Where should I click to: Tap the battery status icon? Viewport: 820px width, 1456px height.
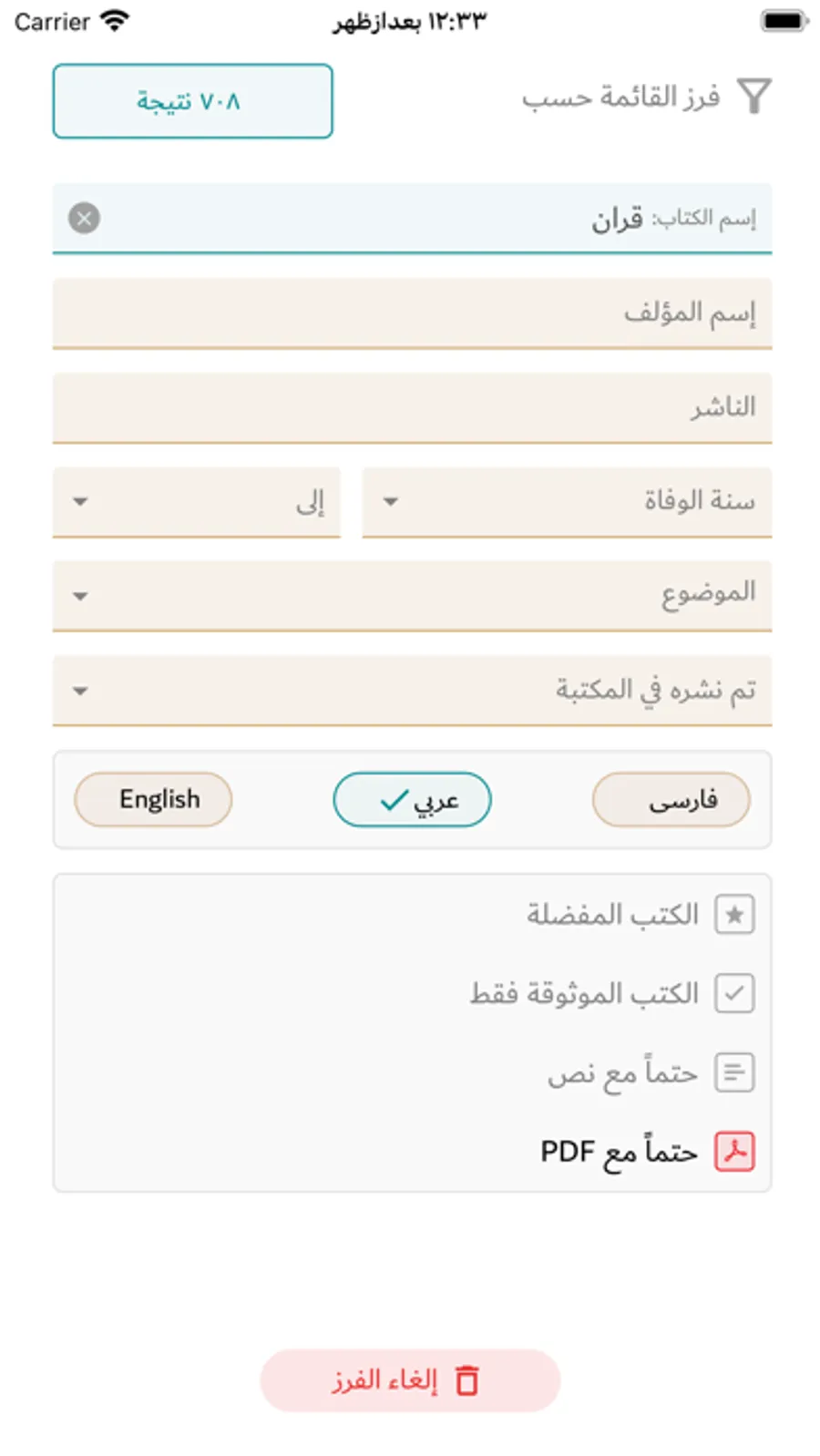784,21
